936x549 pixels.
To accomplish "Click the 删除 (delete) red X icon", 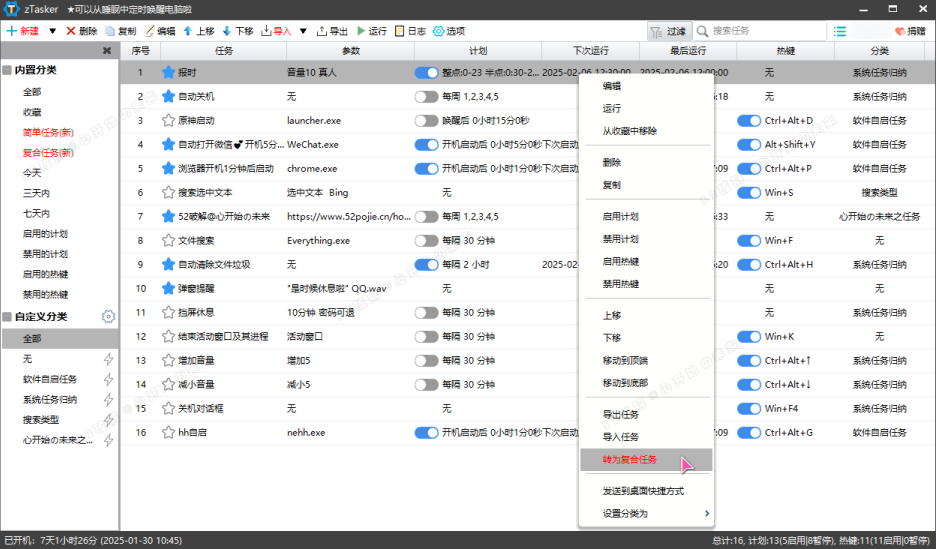I will [x=71, y=31].
